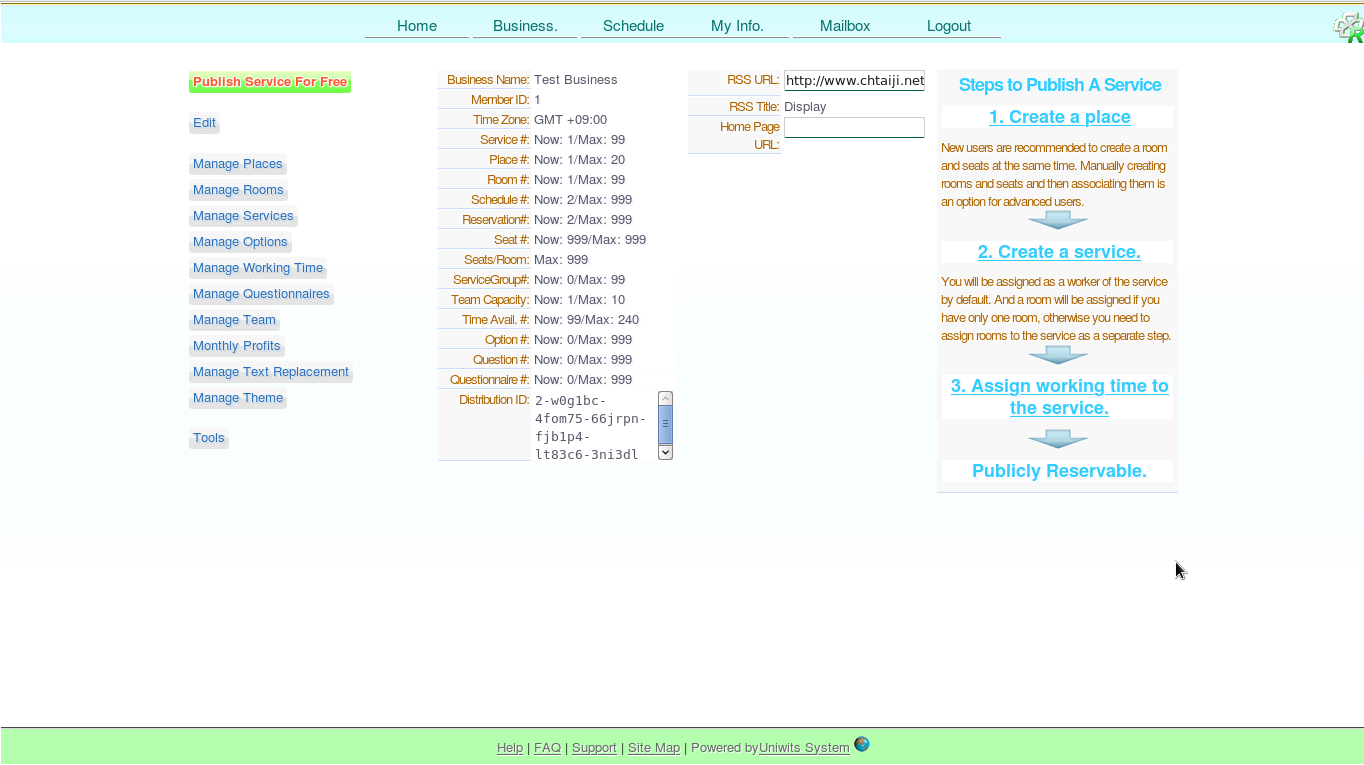Click the logo icon at the top-right corner
1364x765 pixels.
[1349, 27]
